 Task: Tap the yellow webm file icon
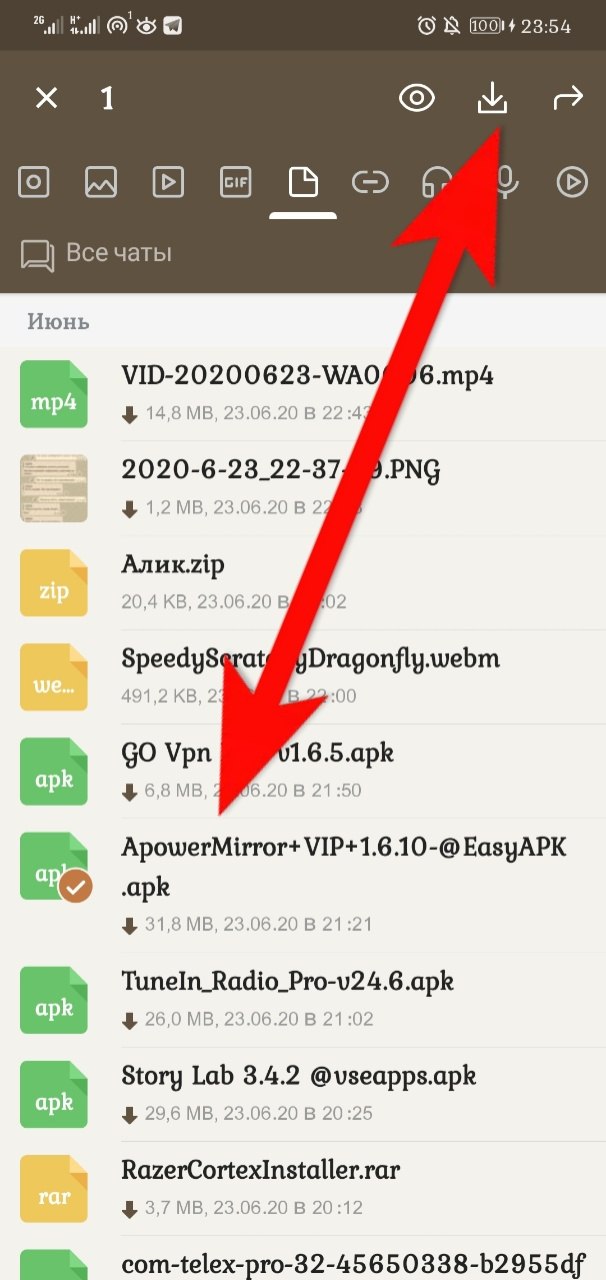point(54,676)
